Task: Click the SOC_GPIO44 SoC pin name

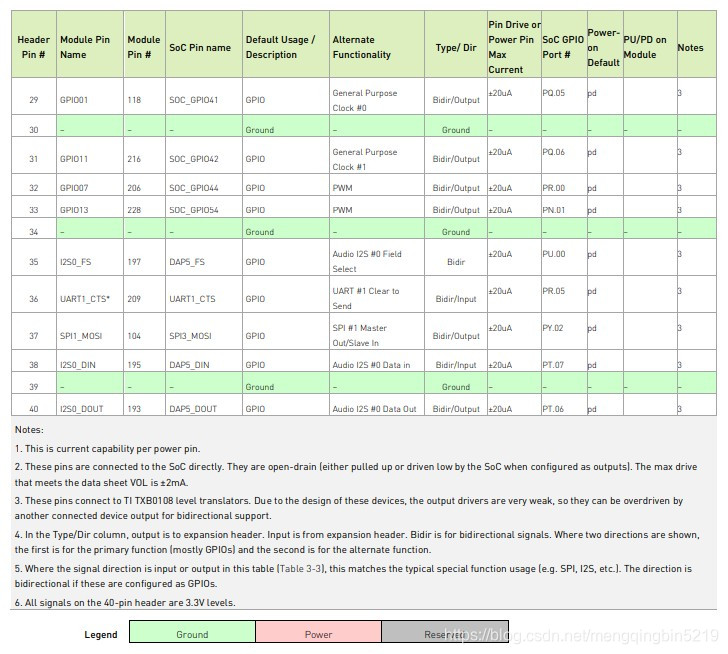Action: (x=194, y=188)
